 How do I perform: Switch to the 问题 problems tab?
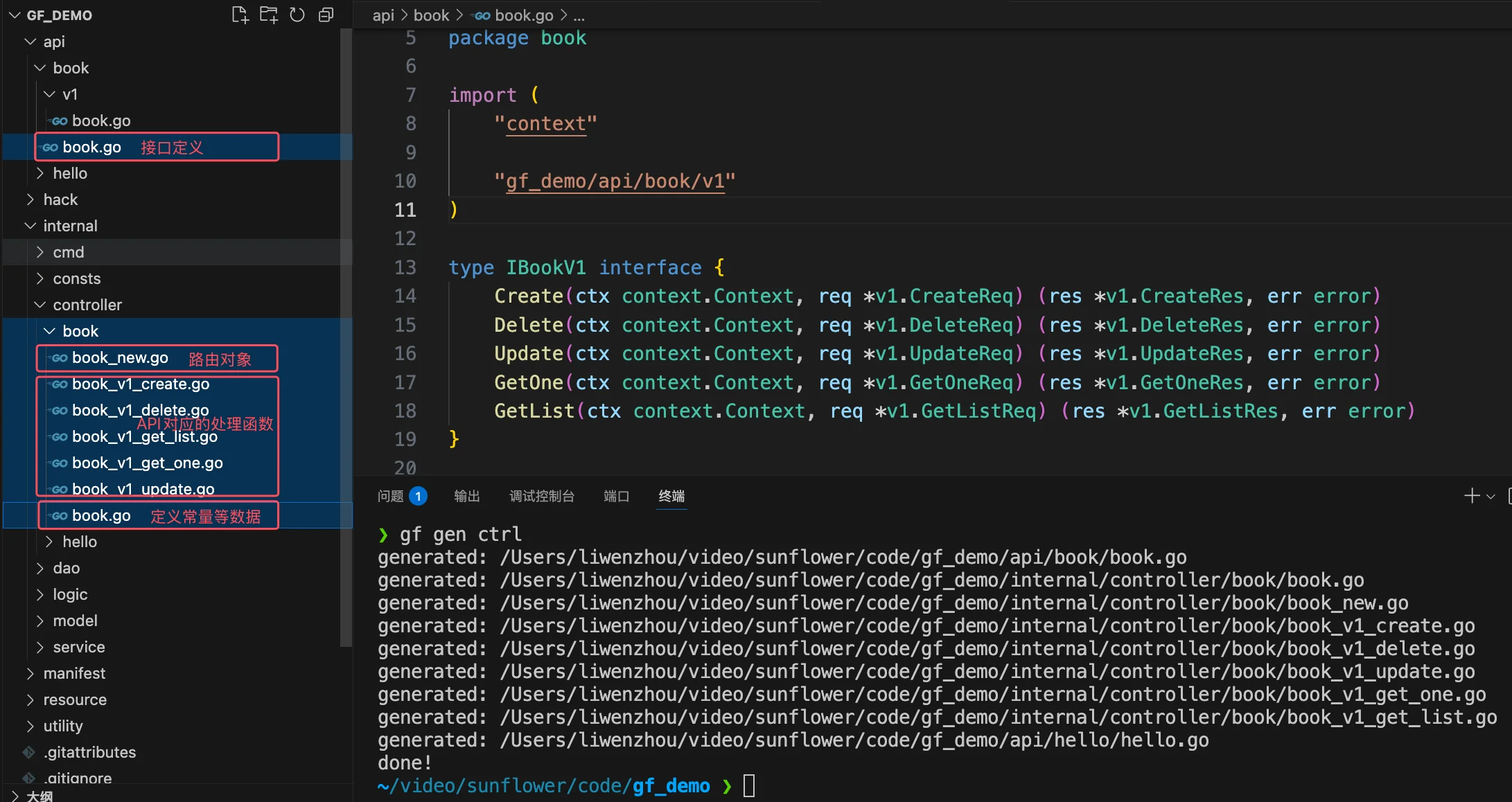coord(390,496)
